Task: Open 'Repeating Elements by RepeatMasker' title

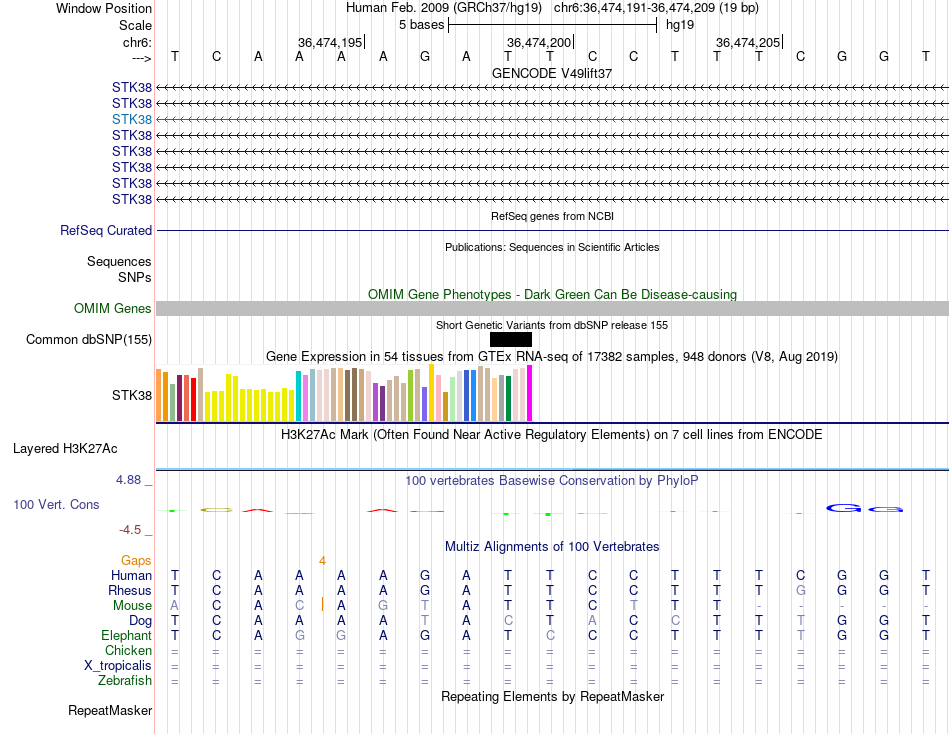Action: tap(552, 696)
